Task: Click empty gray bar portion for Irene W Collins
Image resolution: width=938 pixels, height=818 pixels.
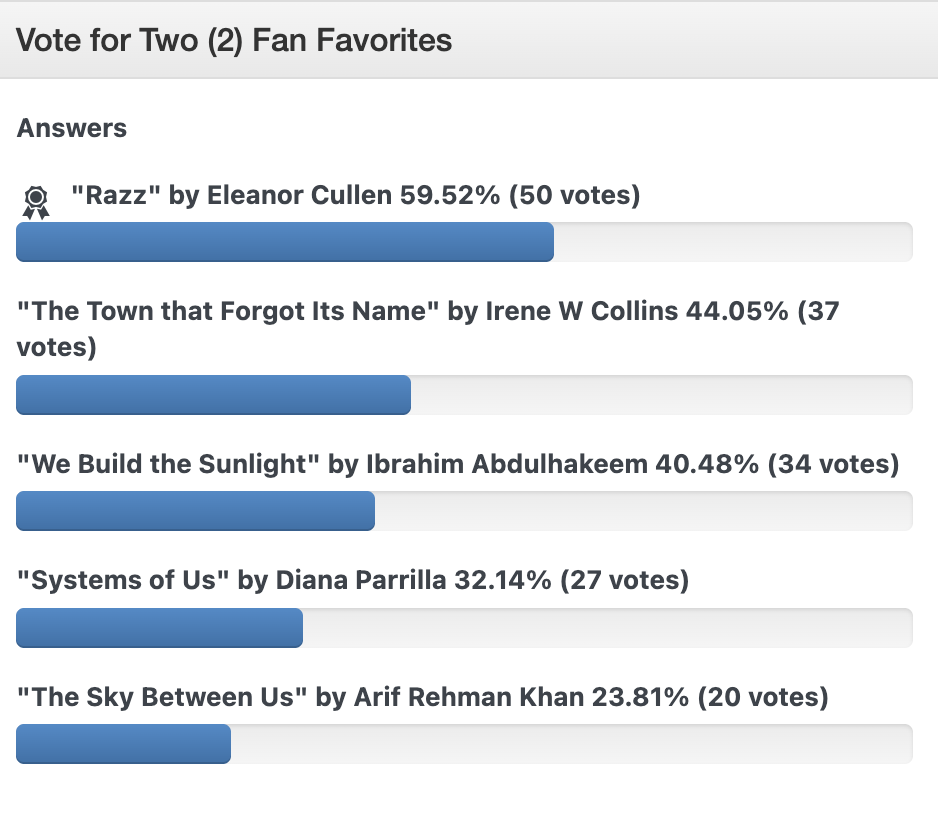Action: (x=661, y=395)
